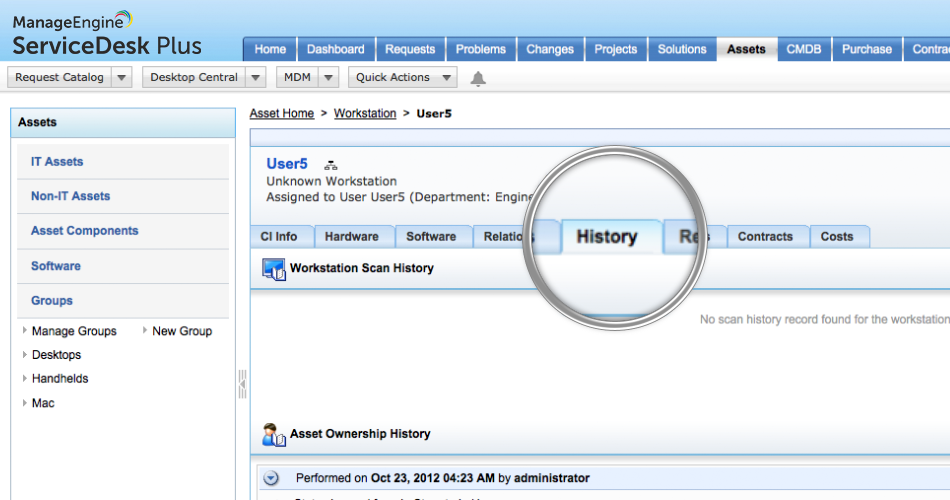The height and width of the screenshot is (500, 950).
Task: Click the "Unknown Workstation" text
Action: [331, 181]
